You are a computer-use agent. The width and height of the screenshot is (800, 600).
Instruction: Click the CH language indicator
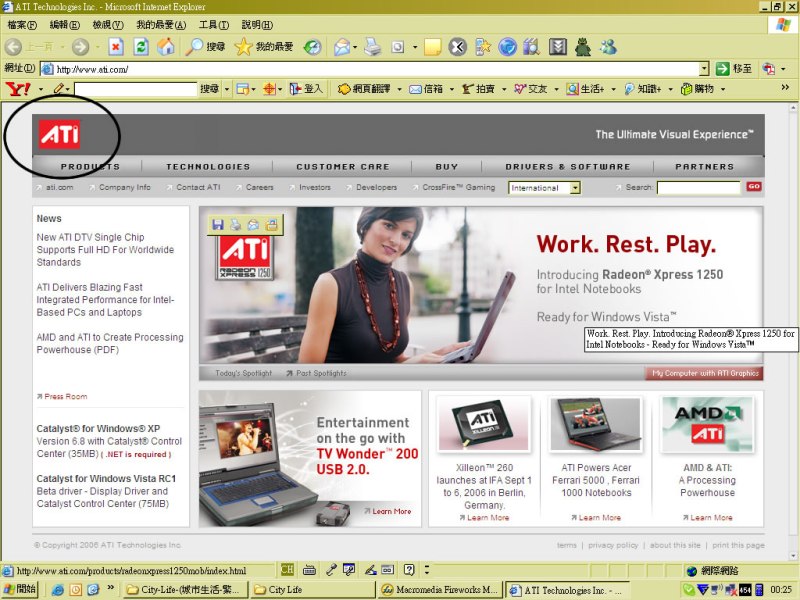pos(287,569)
